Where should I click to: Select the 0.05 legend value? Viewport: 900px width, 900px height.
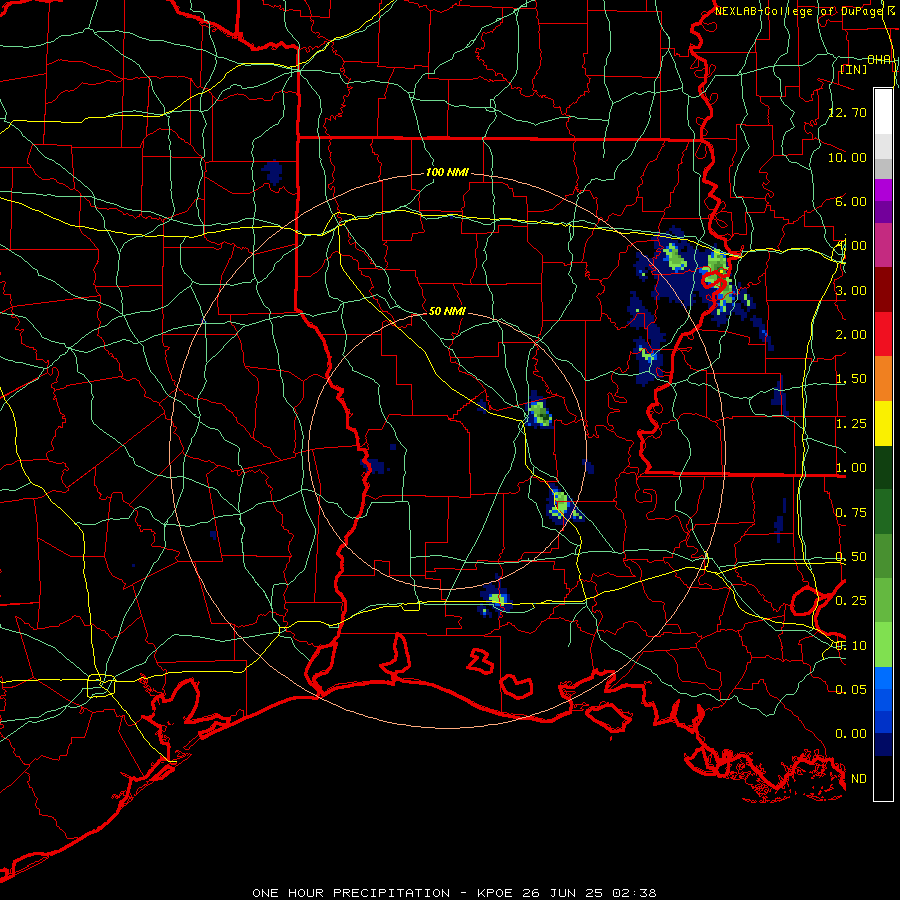pyautogui.click(x=851, y=689)
